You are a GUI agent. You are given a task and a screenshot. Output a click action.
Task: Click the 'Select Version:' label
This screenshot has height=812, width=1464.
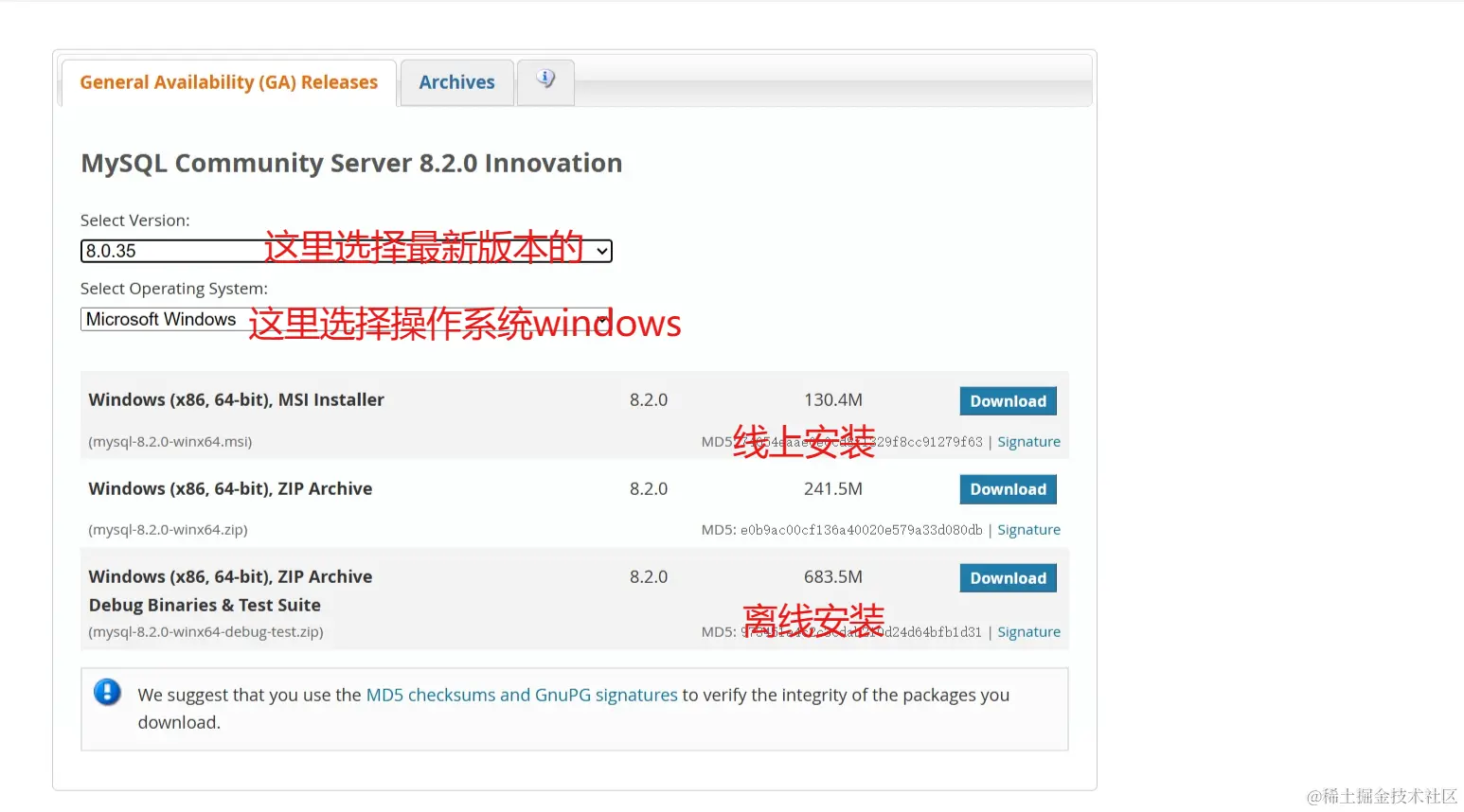134,221
